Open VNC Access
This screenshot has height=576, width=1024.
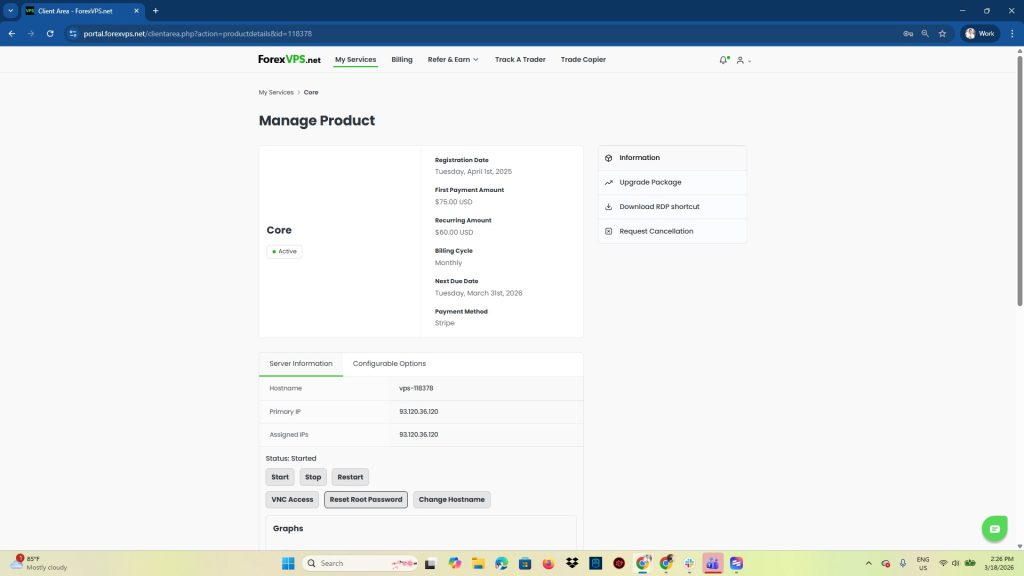click(x=292, y=500)
